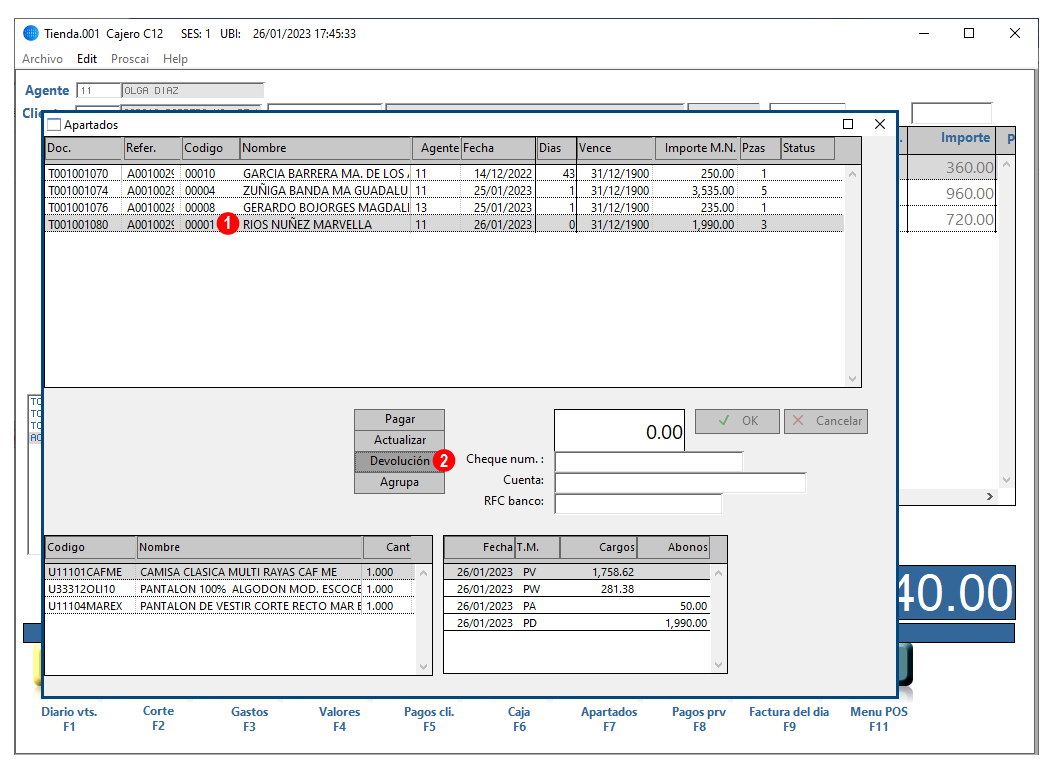The image size is (1047, 765).
Task: Open Caja F6
Action: click(519, 719)
